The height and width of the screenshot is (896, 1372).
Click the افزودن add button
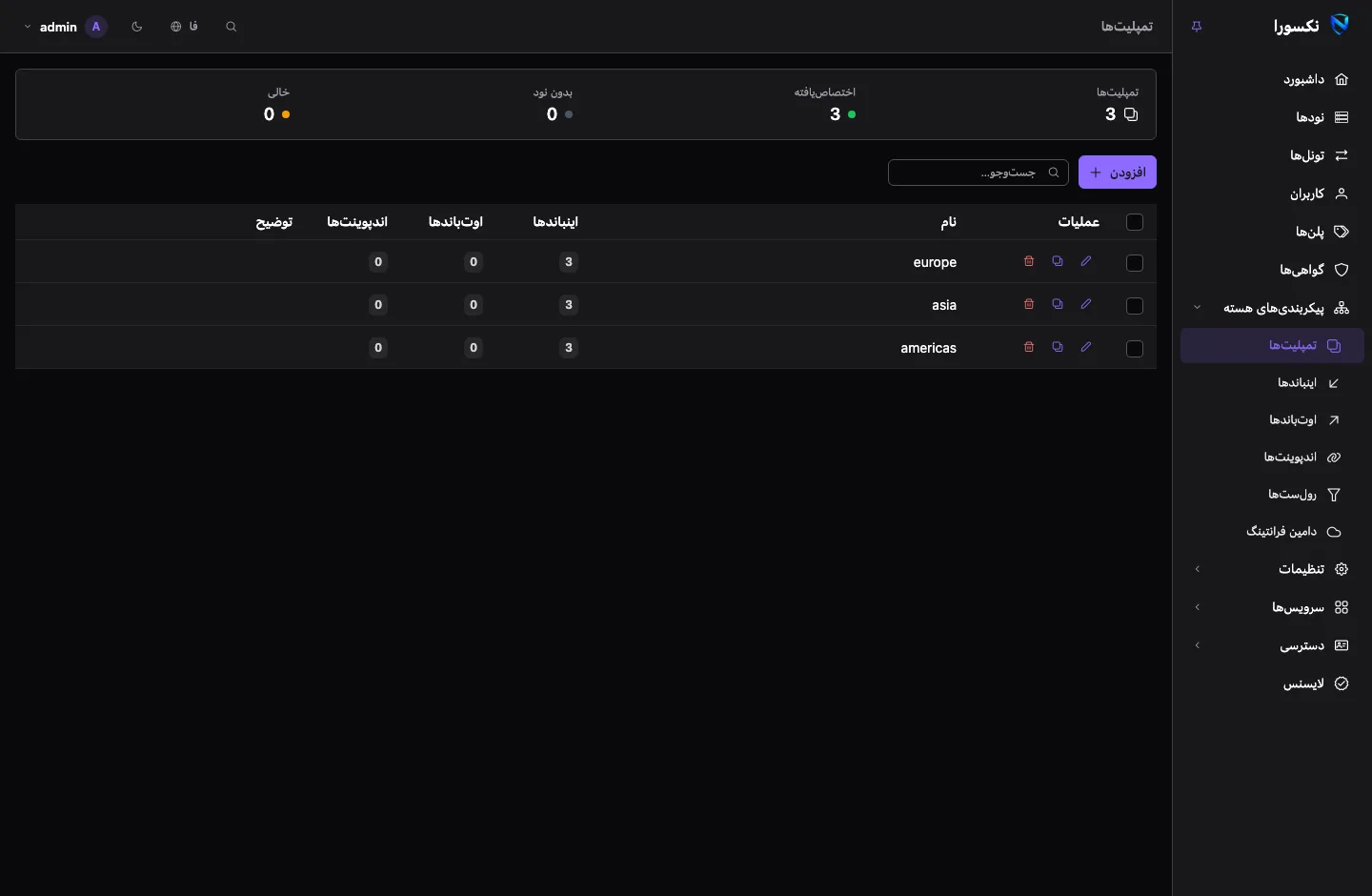pyautogui.click(x=1118, y=173)
